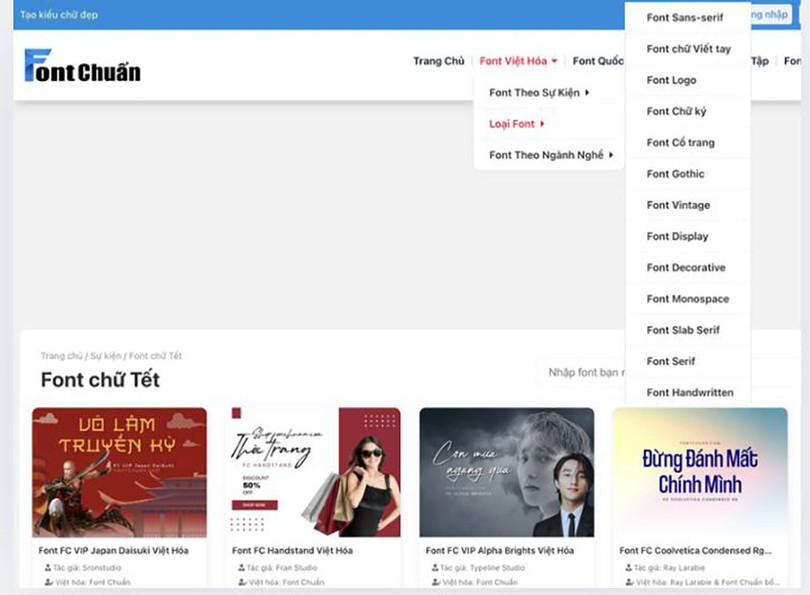Pick Font Gothic from the submenu
Viewport: 810px width, 595px height.
tap(675, 174)
